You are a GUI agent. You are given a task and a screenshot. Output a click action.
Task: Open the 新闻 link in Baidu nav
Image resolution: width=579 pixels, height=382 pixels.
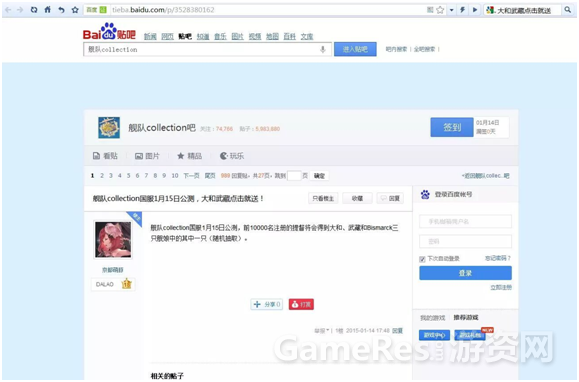(x=150, y=36)
